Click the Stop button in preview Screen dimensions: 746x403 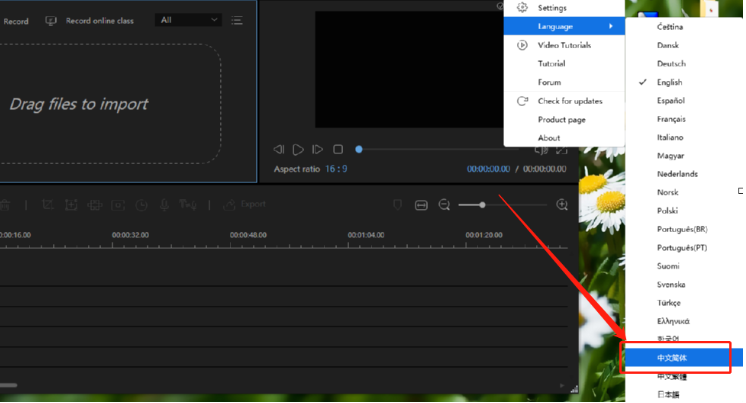(338, 150)
